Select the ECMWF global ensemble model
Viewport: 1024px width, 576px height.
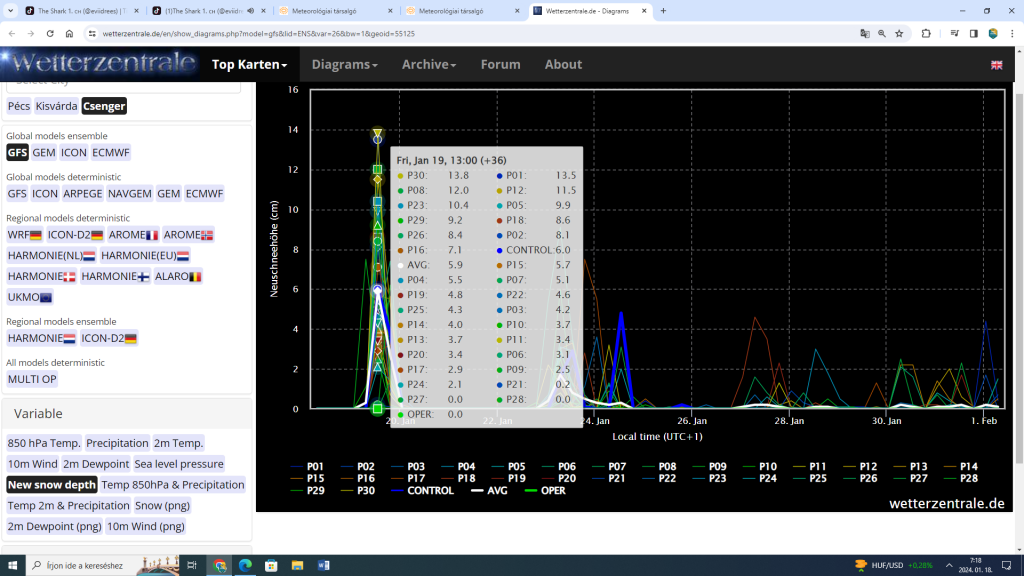point(111,152)
